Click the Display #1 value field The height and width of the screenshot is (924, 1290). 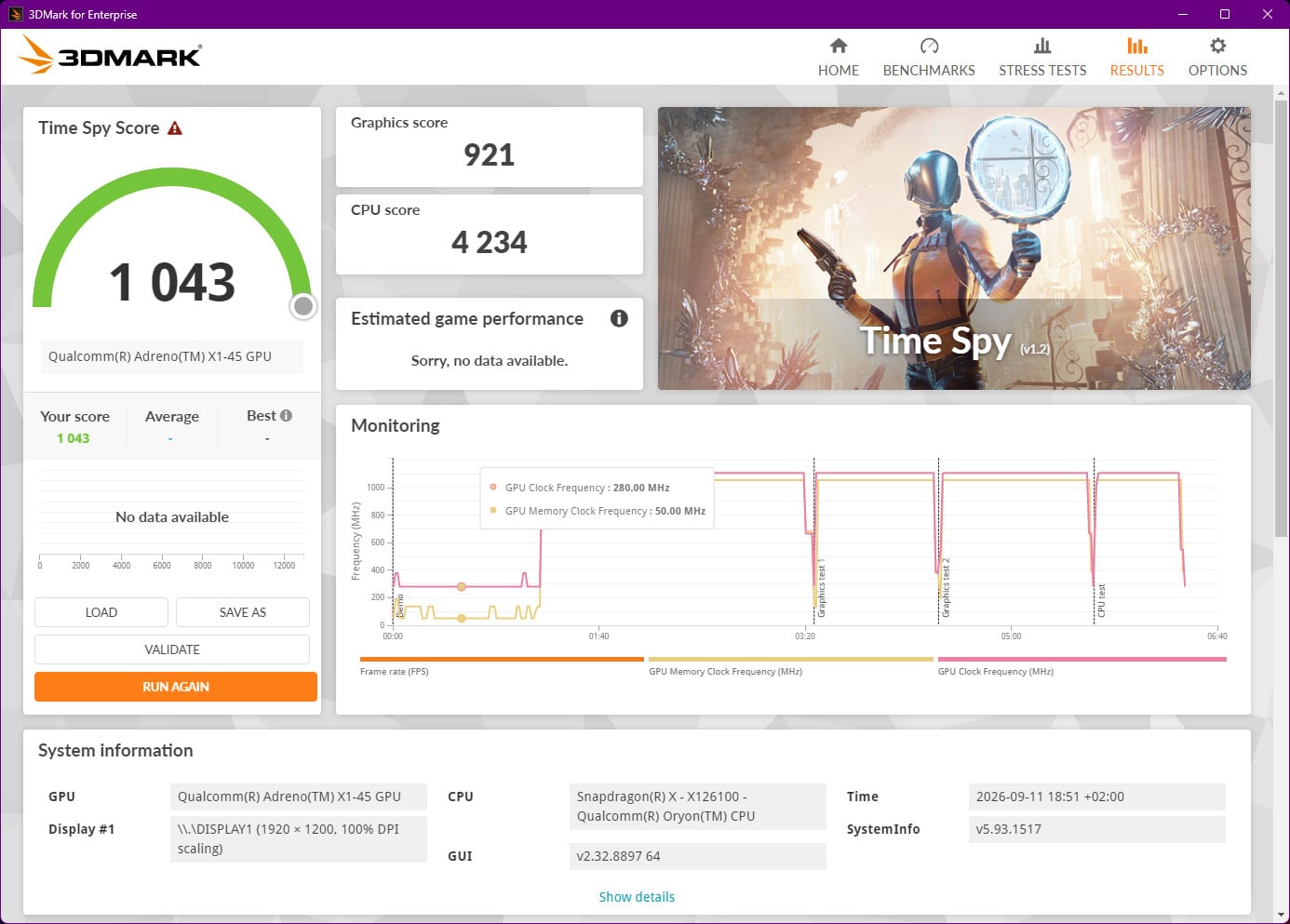[299, 839]
